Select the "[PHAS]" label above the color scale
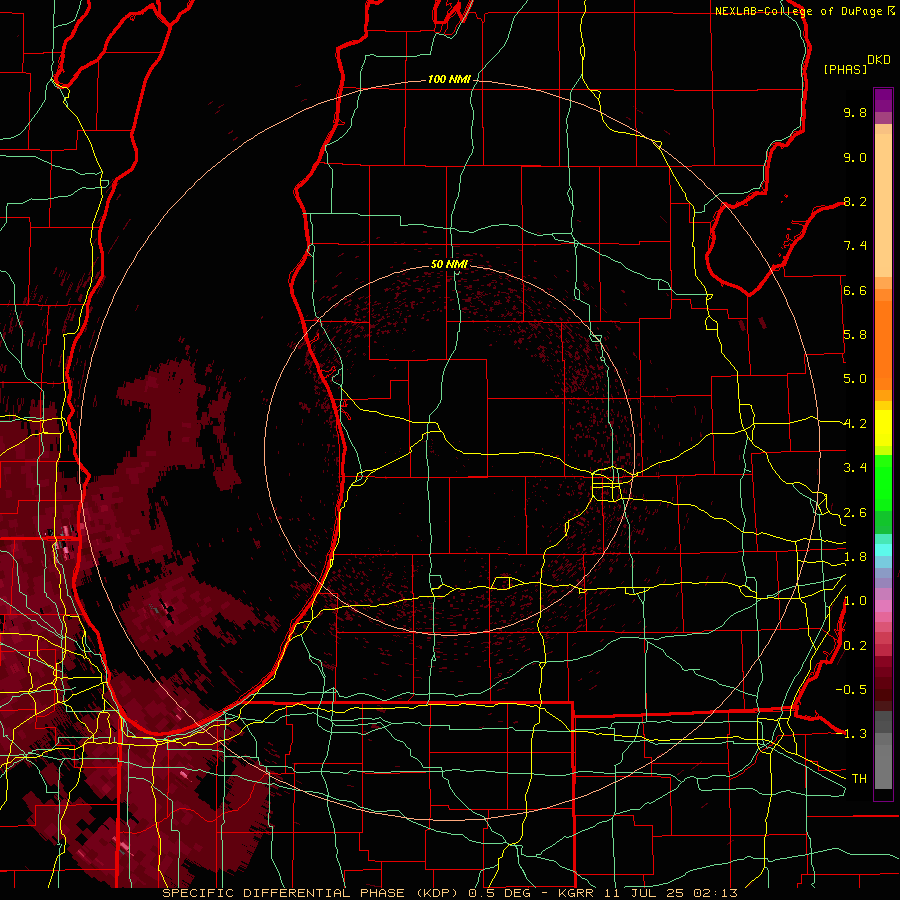 (845, 70)
